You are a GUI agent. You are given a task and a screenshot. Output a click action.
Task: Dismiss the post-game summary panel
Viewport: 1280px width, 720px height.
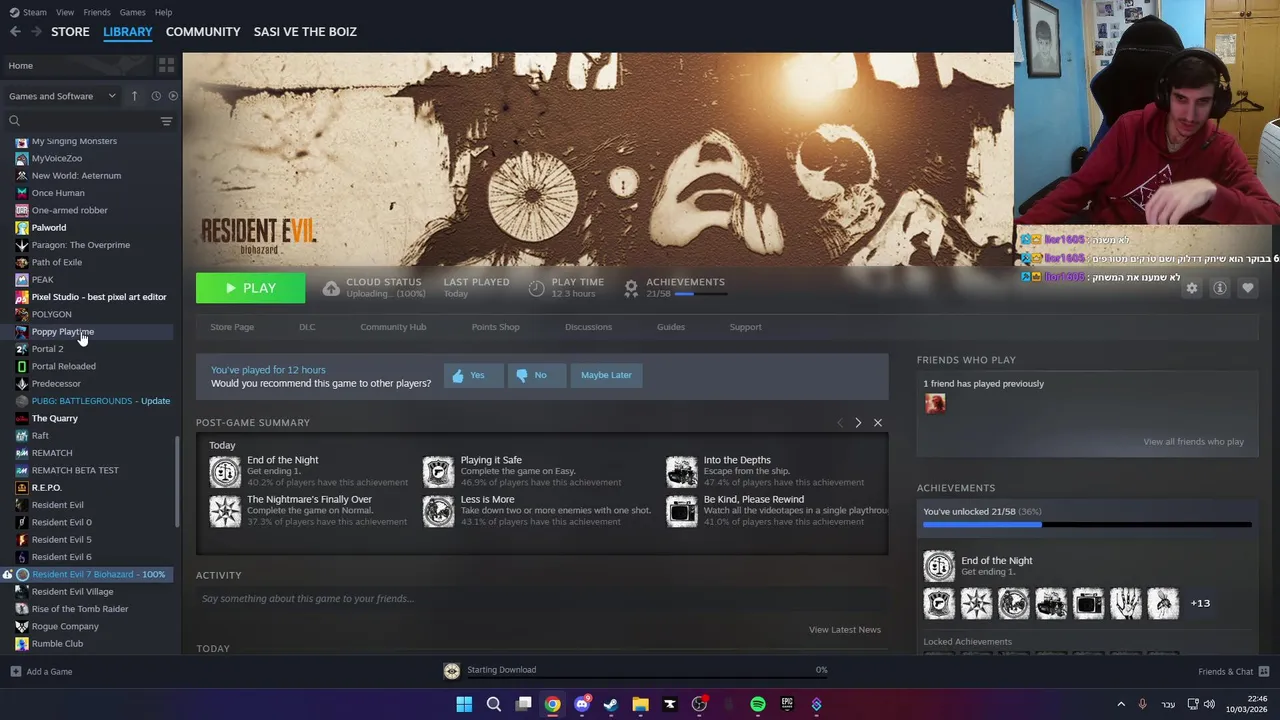point(878,423)
